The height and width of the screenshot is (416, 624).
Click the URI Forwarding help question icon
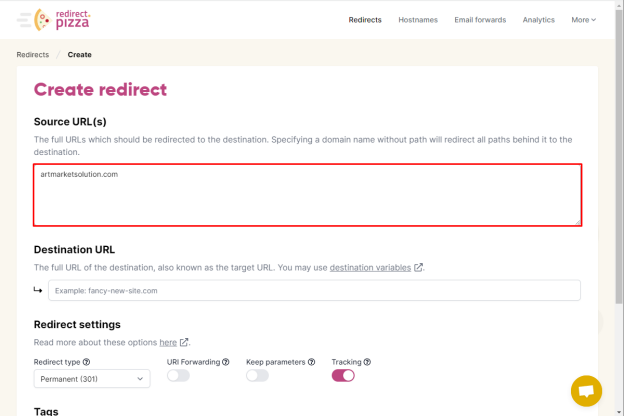[x=226, y=362]
